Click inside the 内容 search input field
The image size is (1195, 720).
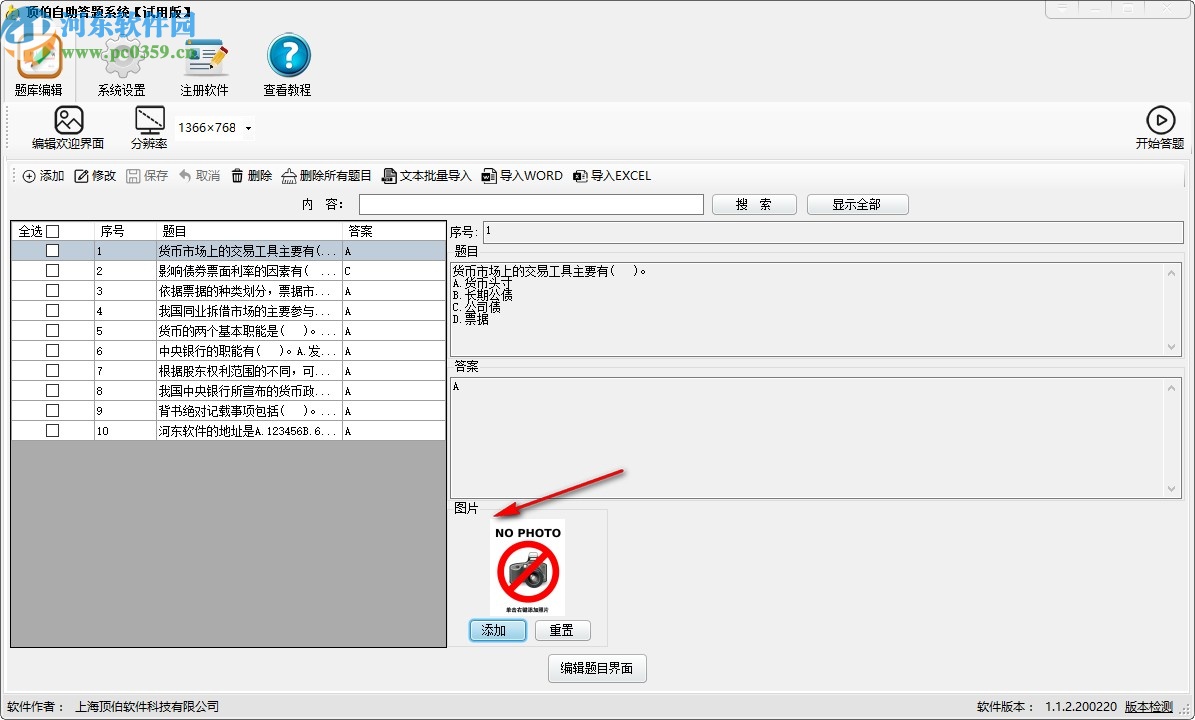point(530,204)
